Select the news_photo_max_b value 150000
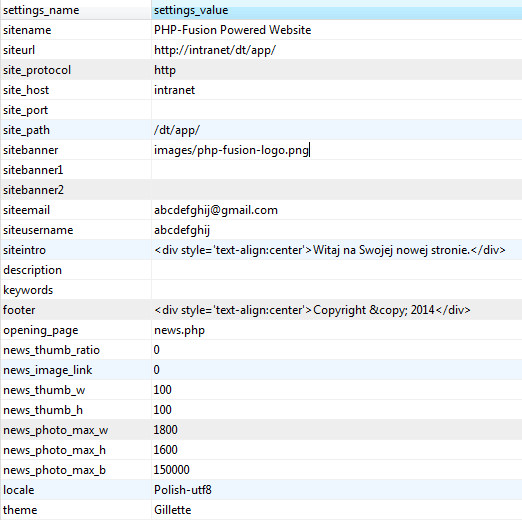The height and width of the screenshot is (523, 522). point(171,470)
